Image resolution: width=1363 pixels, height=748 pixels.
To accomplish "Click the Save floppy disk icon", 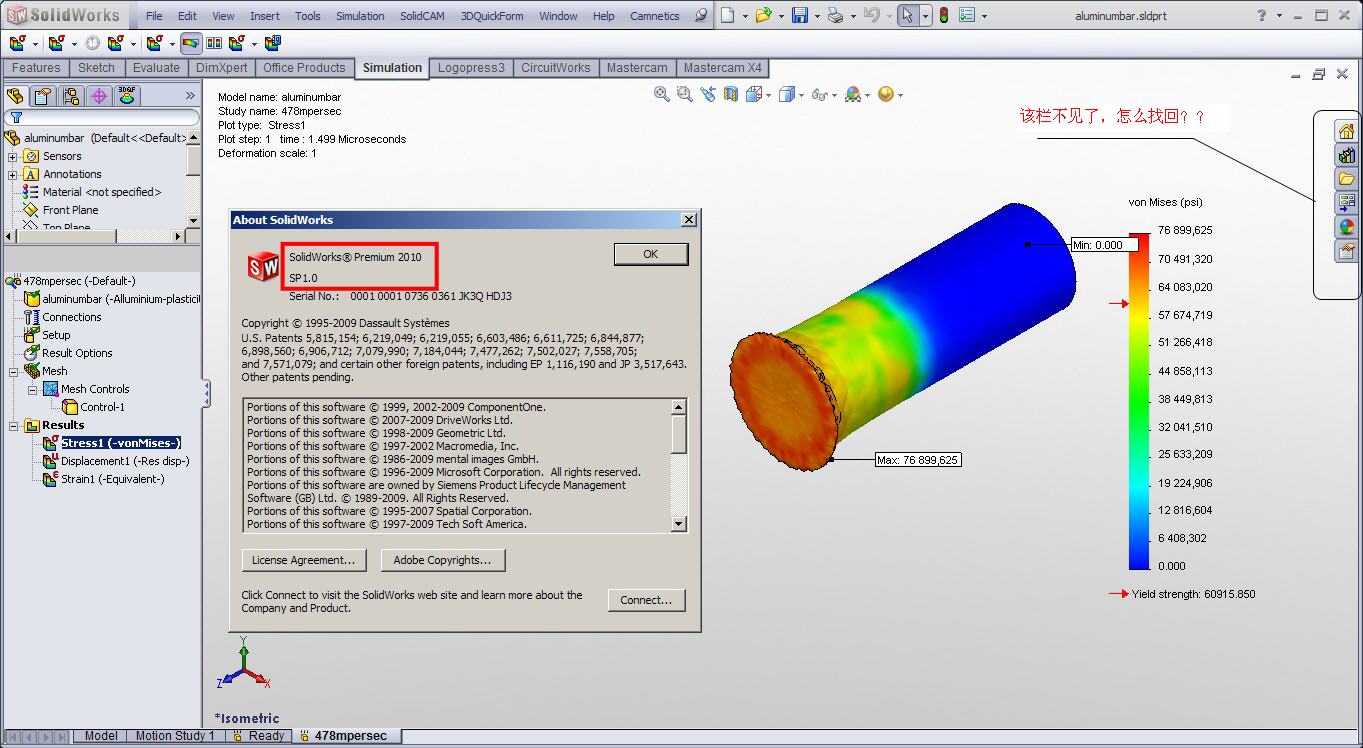I will coord(799,15).
